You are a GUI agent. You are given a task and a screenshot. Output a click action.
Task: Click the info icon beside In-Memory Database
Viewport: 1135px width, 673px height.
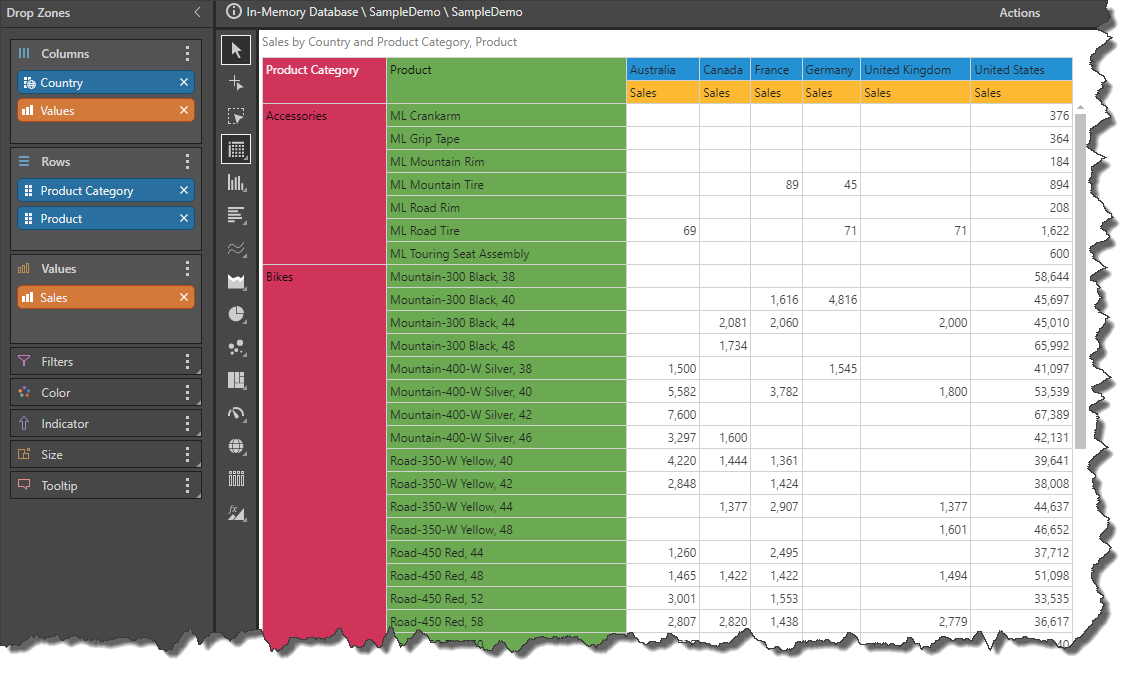[x=234, y=12]
